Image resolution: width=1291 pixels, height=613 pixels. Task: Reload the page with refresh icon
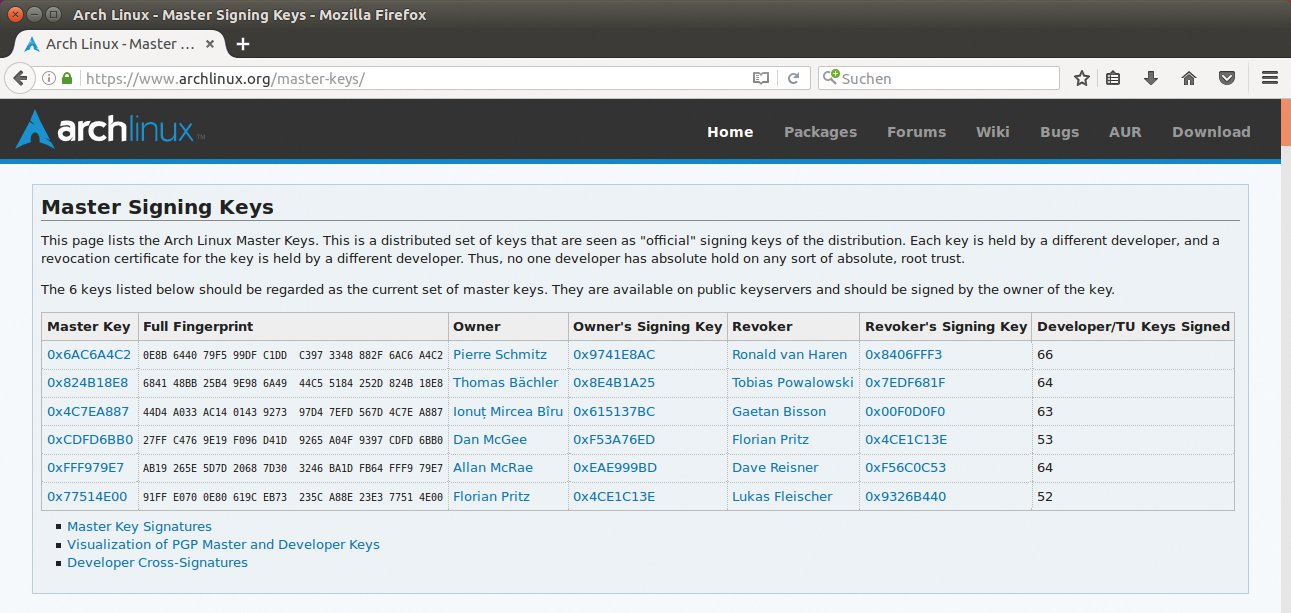[x=793, y=78]
